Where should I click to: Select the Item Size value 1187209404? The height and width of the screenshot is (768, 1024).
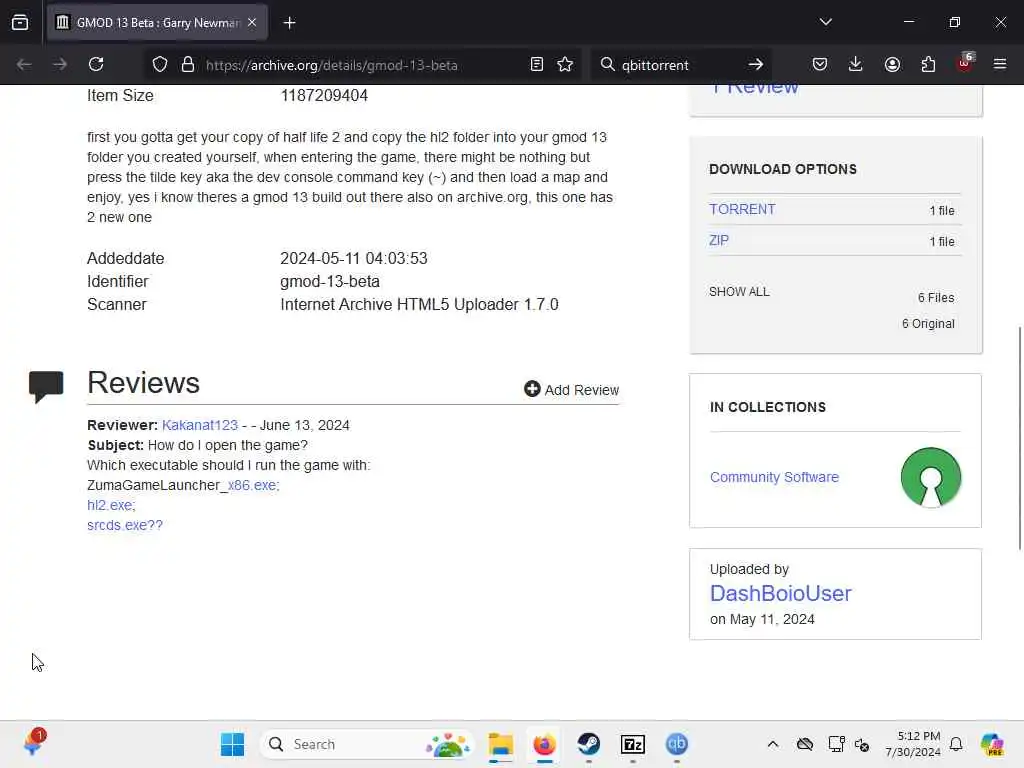click(x=324, y=95)
